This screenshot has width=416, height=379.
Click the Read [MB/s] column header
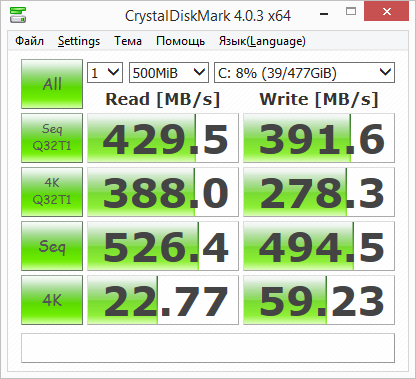pyautogui.click(x=163, y=99)
